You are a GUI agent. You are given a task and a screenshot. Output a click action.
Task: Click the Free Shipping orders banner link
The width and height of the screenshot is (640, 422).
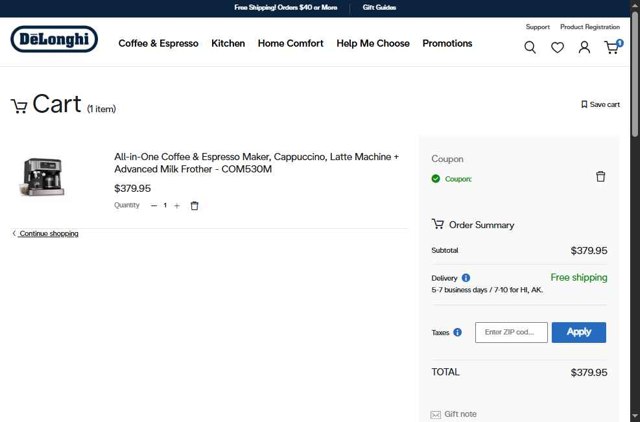(286, 7)
